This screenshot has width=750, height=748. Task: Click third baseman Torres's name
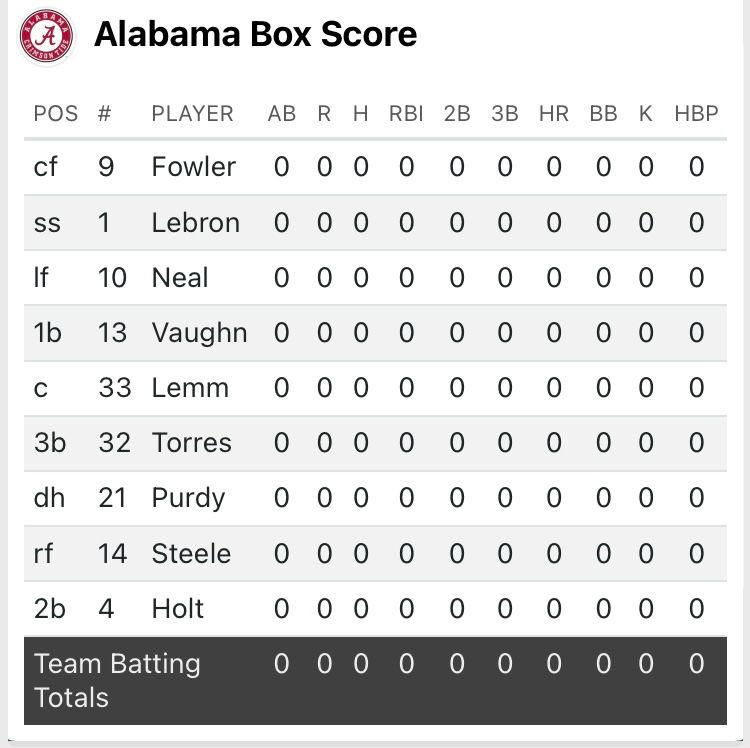click(191, 443)
